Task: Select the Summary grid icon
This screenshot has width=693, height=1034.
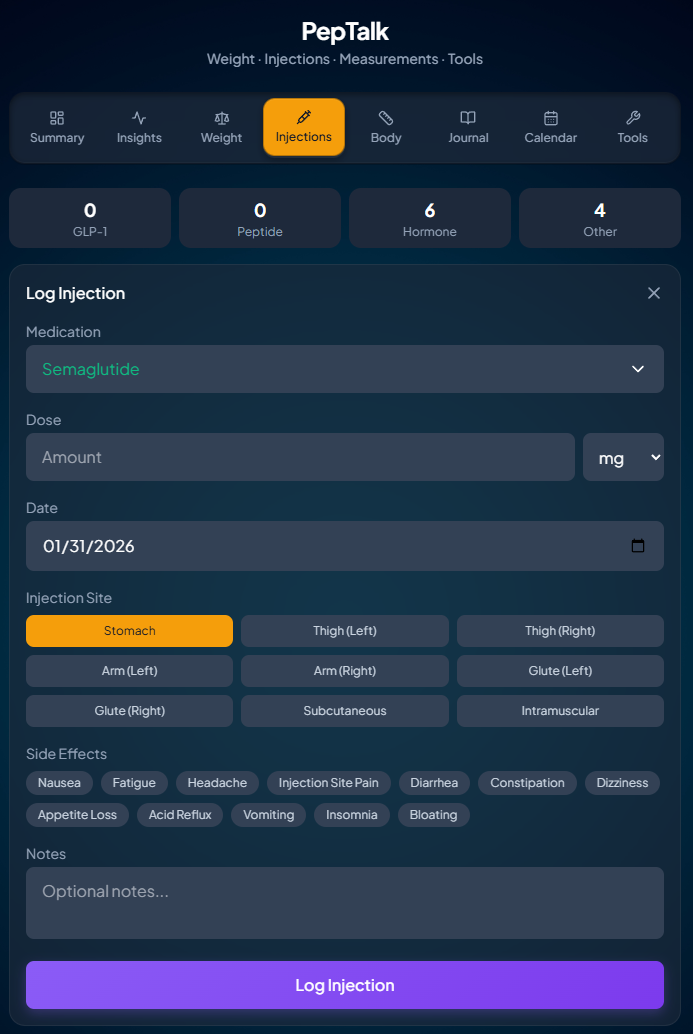Action: click(x=56, y=116)
